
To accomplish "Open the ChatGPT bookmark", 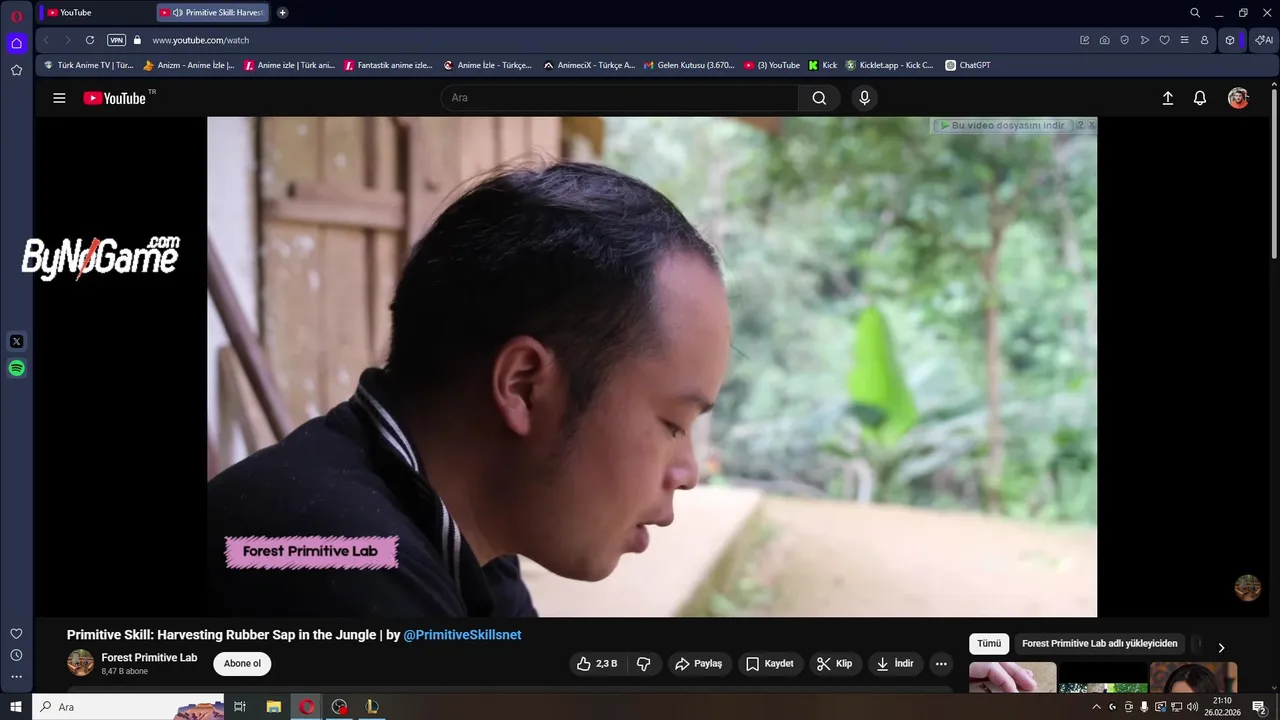I will click(968, 65).
